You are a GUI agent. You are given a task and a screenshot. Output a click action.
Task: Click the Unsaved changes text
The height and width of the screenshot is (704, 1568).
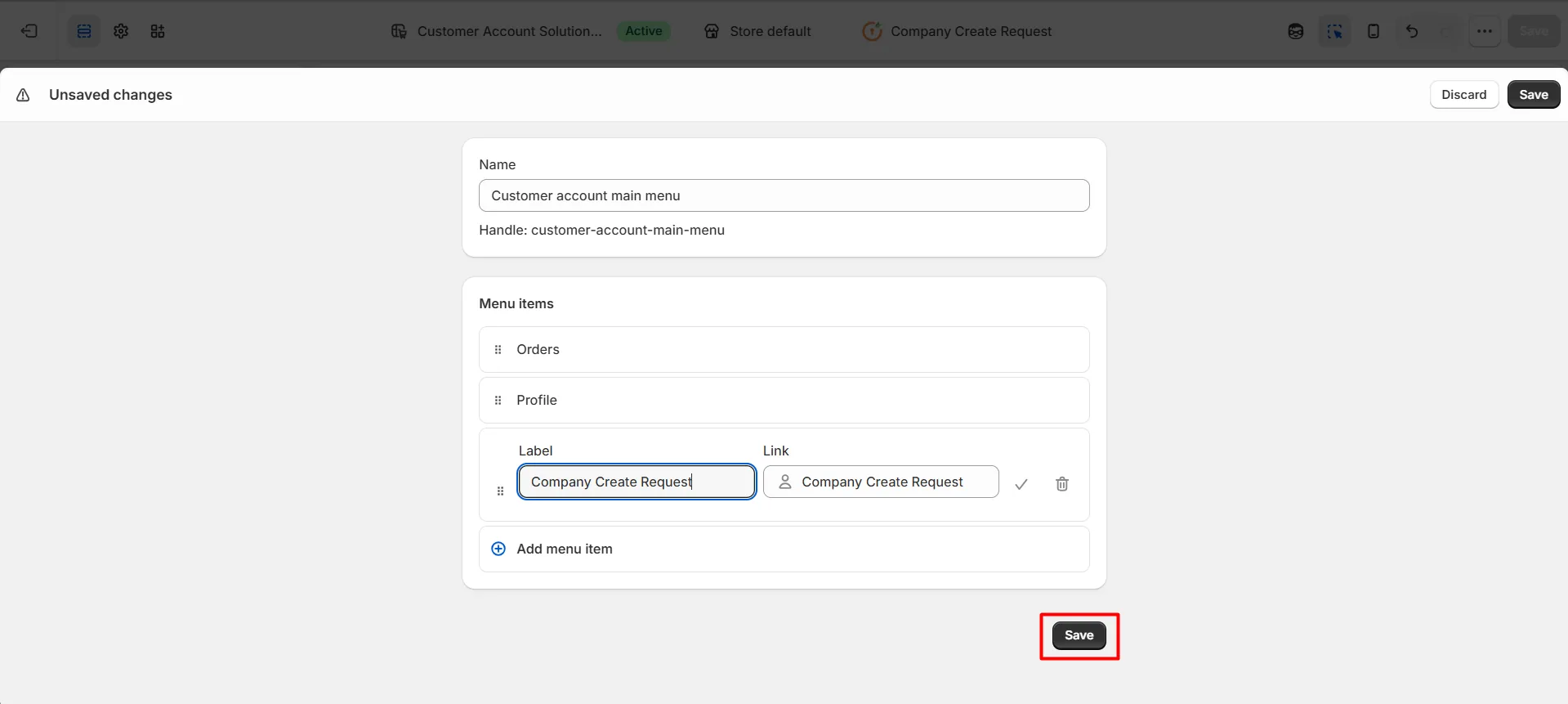click(x=110, y=95)
